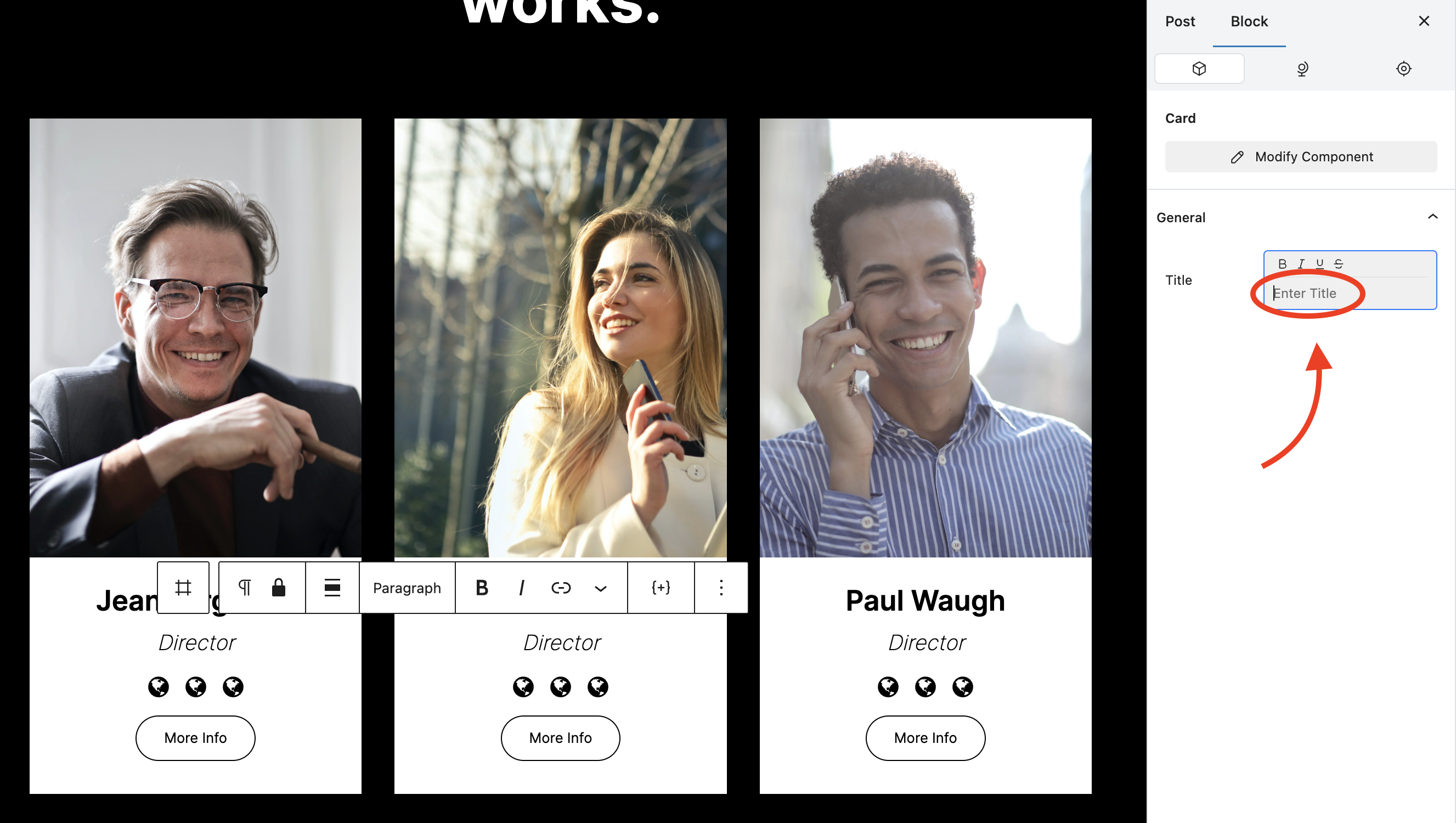Click the paragraph block type icon
Screen dimensions: 1456x823
coord(244,588)
